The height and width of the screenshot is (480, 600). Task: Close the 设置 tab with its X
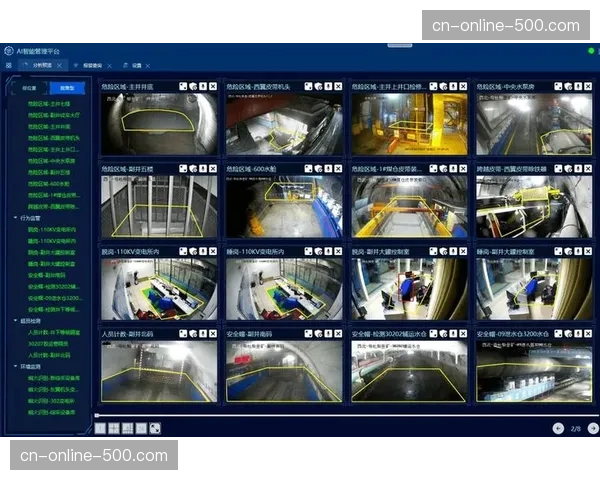click(148, 66)
